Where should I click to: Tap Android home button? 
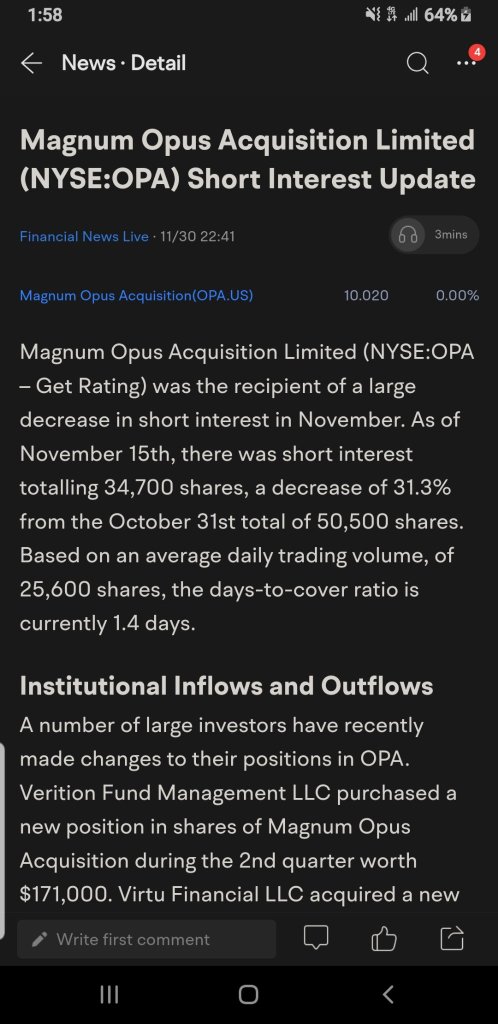pos(248,995)
